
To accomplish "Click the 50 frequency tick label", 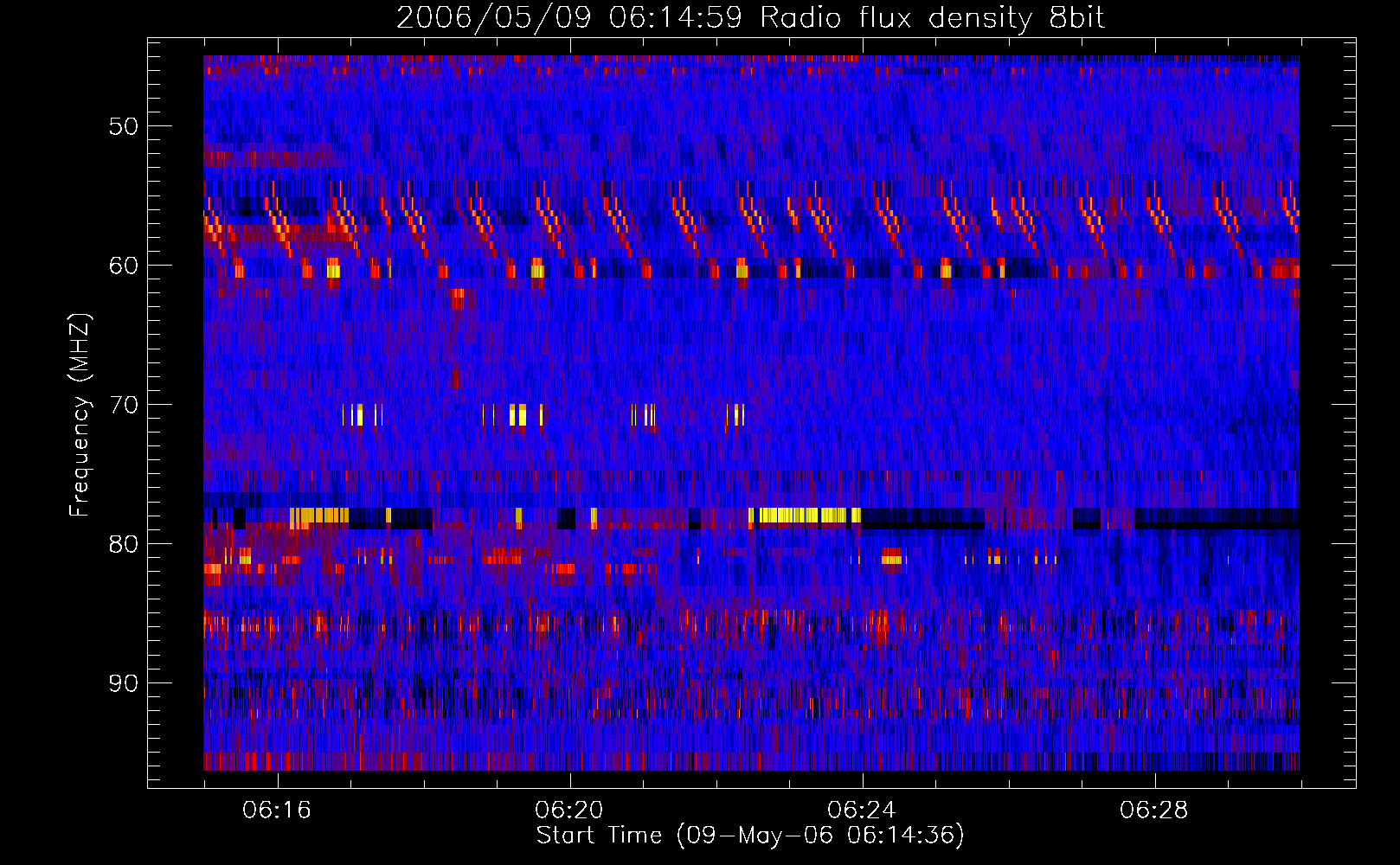I will pos(124,126).
